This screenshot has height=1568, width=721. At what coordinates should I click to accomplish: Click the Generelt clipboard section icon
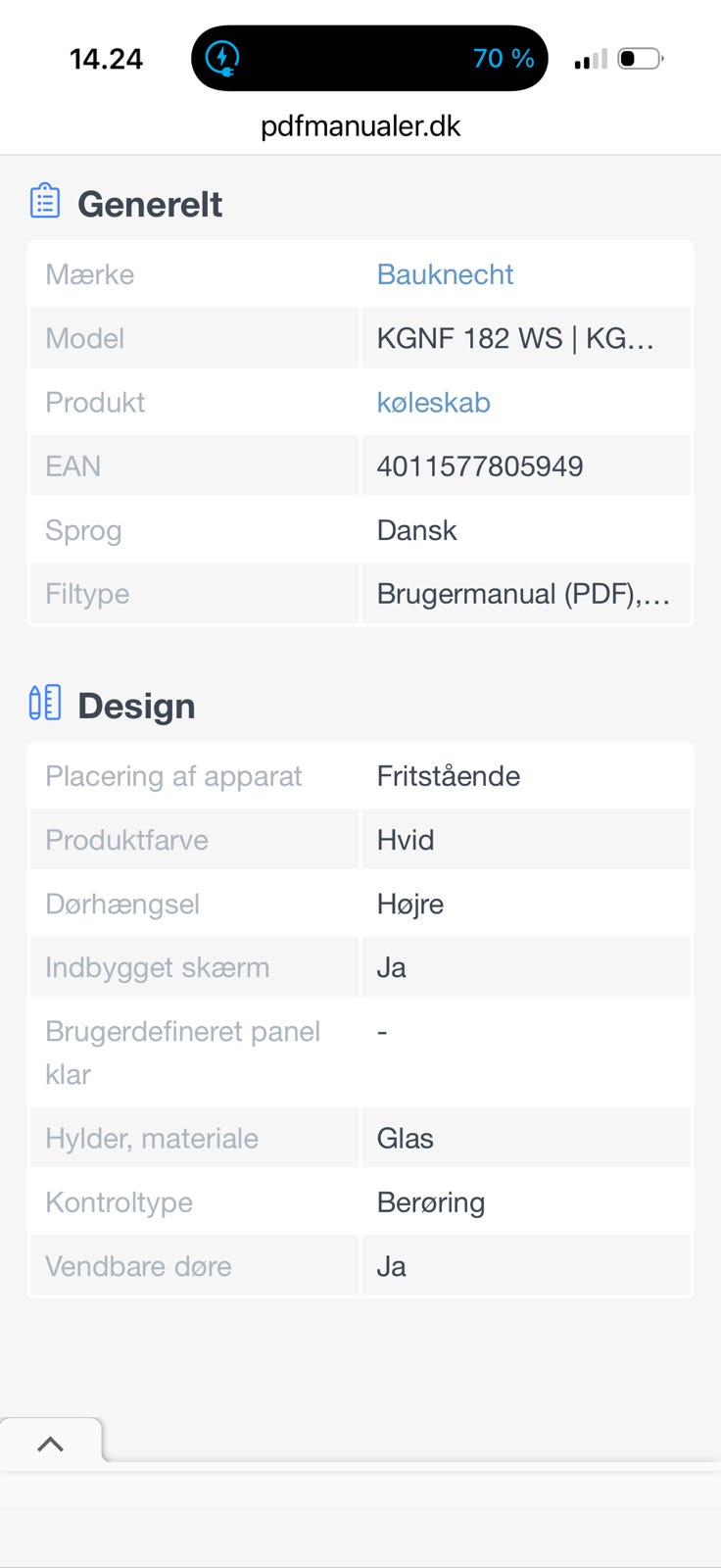point(45,201)
